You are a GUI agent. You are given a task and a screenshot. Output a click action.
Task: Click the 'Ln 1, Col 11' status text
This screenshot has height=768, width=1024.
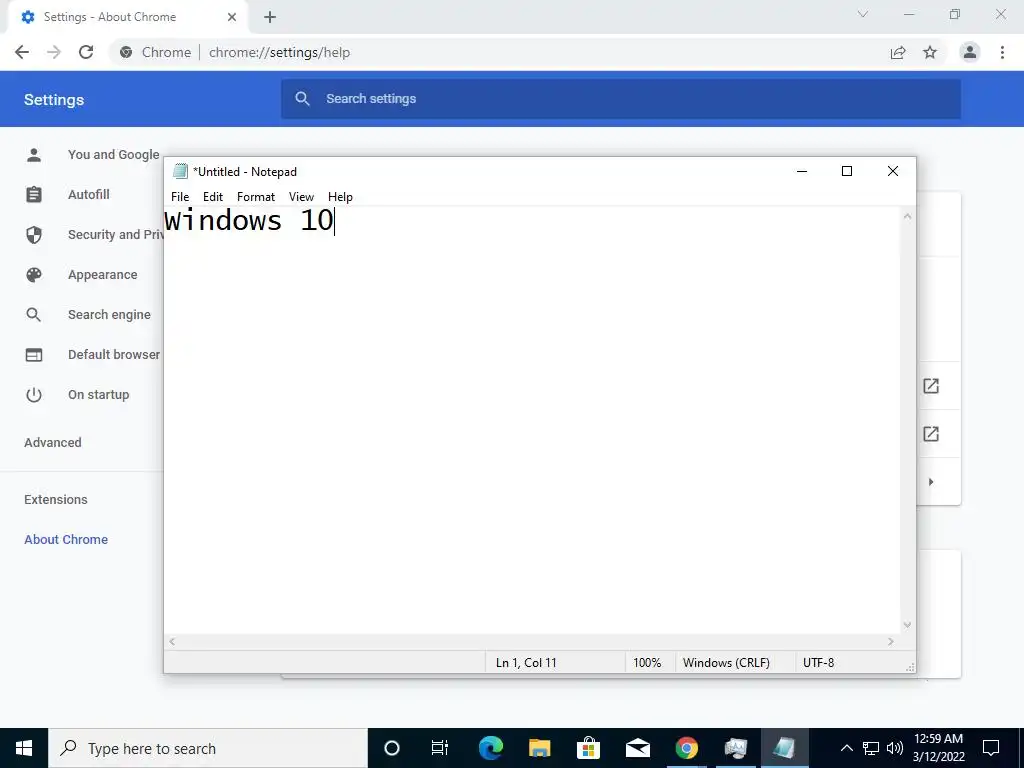(526, 662)
